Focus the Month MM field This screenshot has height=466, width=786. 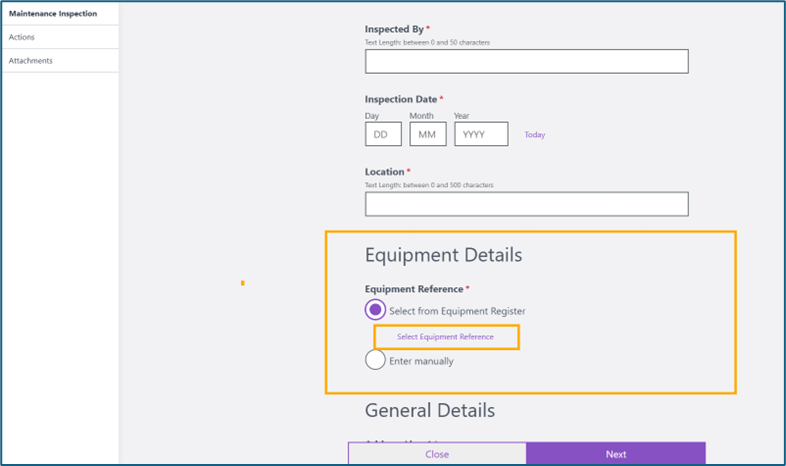tap(428, 134)
